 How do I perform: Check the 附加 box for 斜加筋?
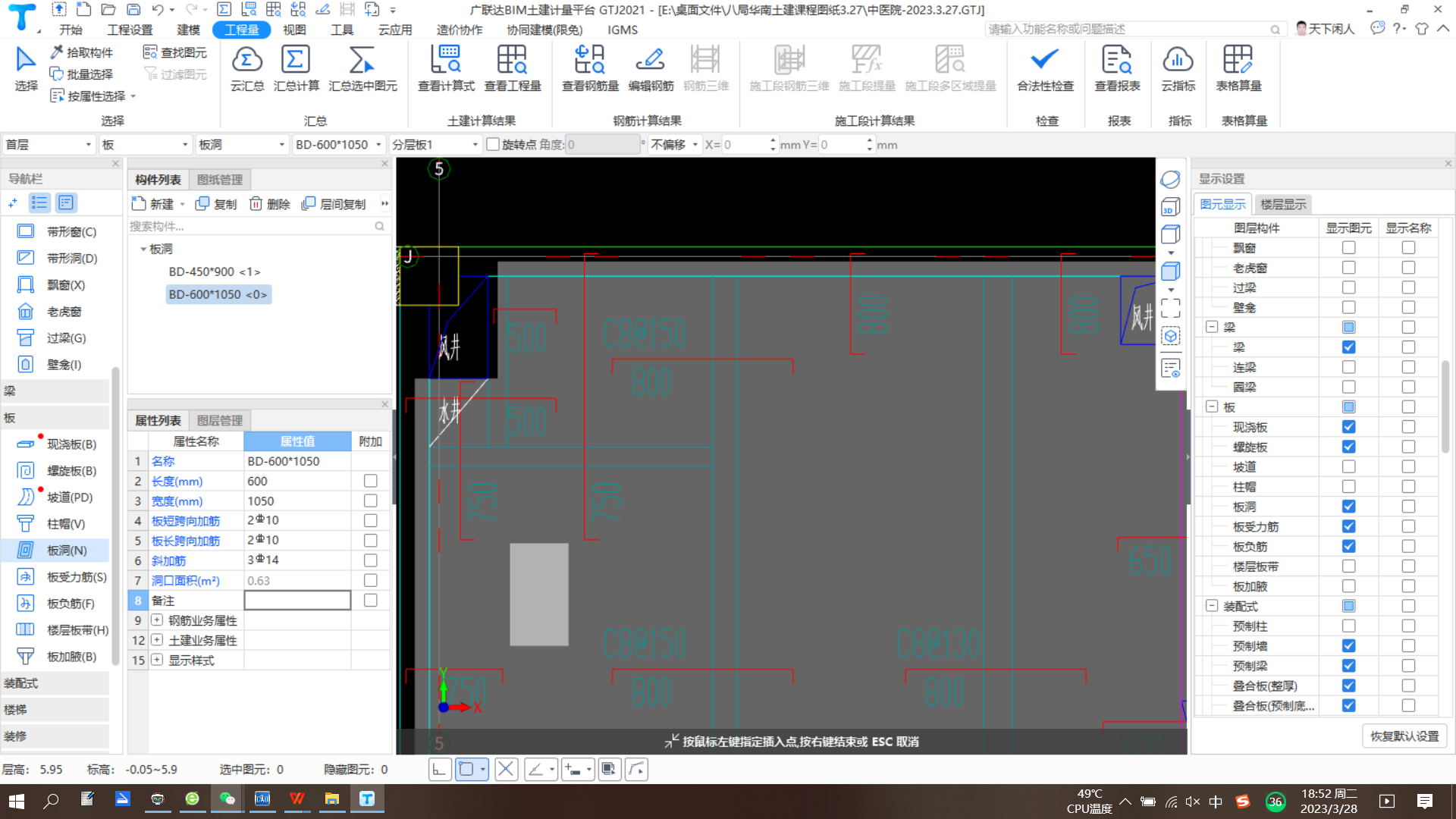[x=370, y=560]
